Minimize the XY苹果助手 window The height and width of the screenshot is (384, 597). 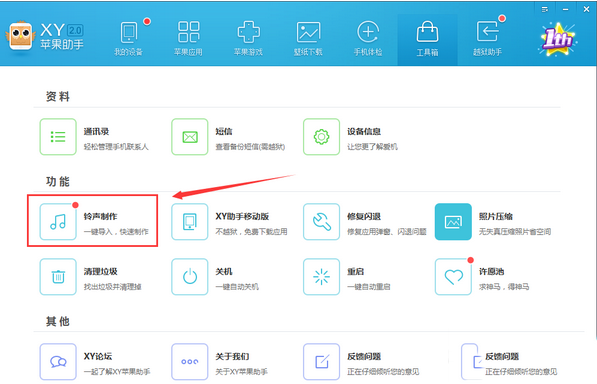click(x=566, y=10)
